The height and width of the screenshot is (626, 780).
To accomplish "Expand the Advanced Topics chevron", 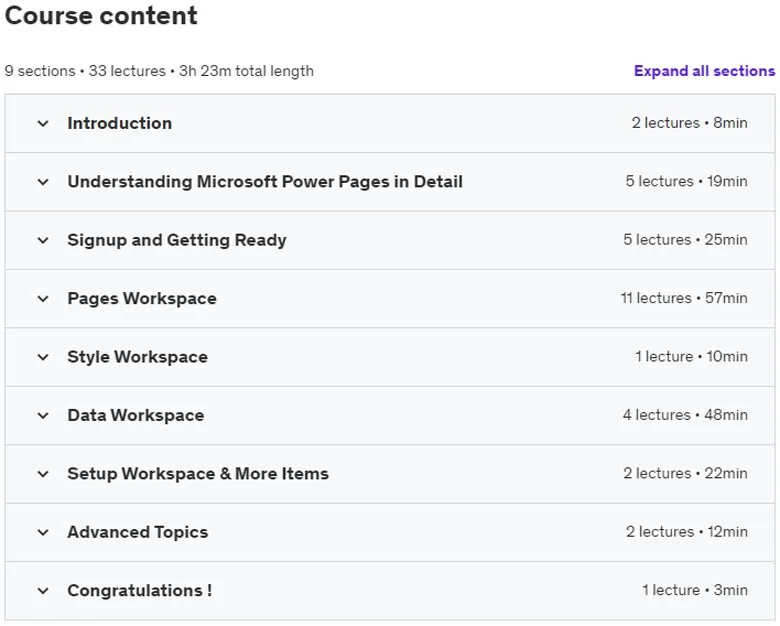I will [43, 532].
